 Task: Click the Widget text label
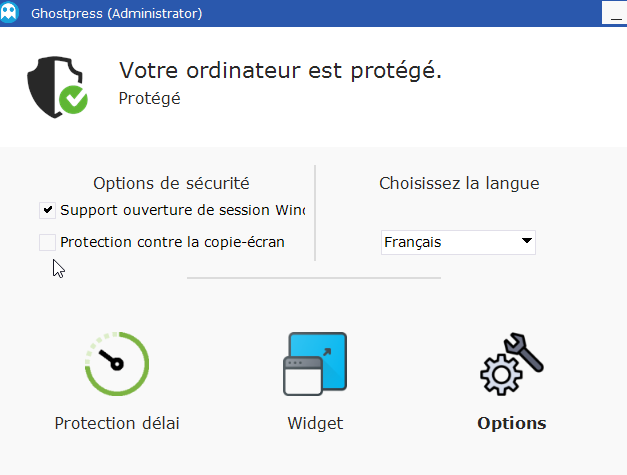(x=315, y=423)
